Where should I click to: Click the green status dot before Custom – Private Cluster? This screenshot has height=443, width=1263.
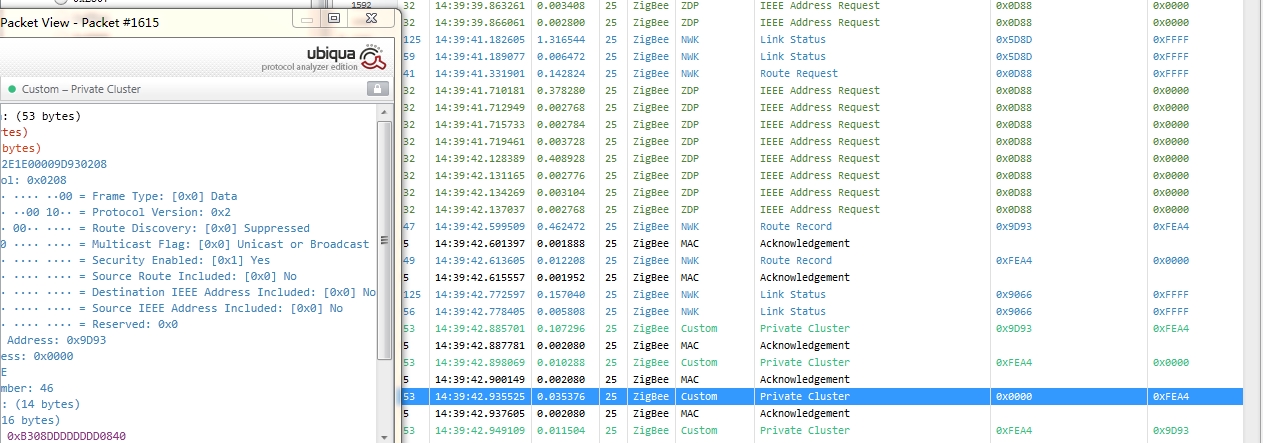pos(12,89)
